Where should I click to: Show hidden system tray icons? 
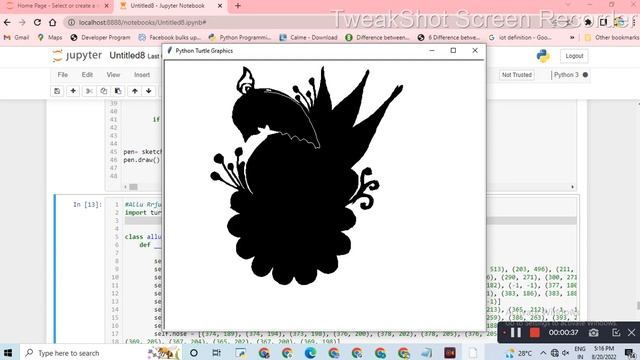point(543,353)
